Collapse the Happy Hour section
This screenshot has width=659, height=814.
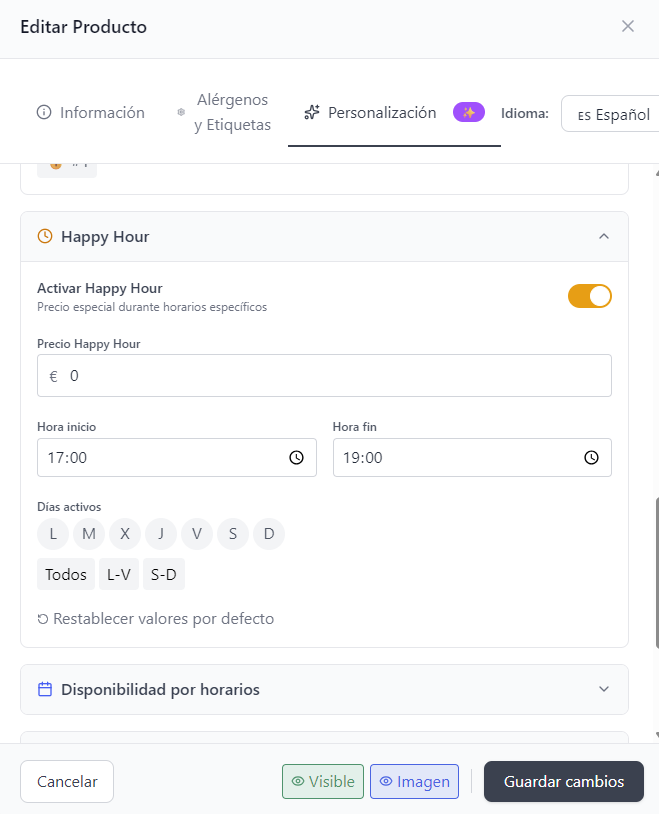[604, 236]
